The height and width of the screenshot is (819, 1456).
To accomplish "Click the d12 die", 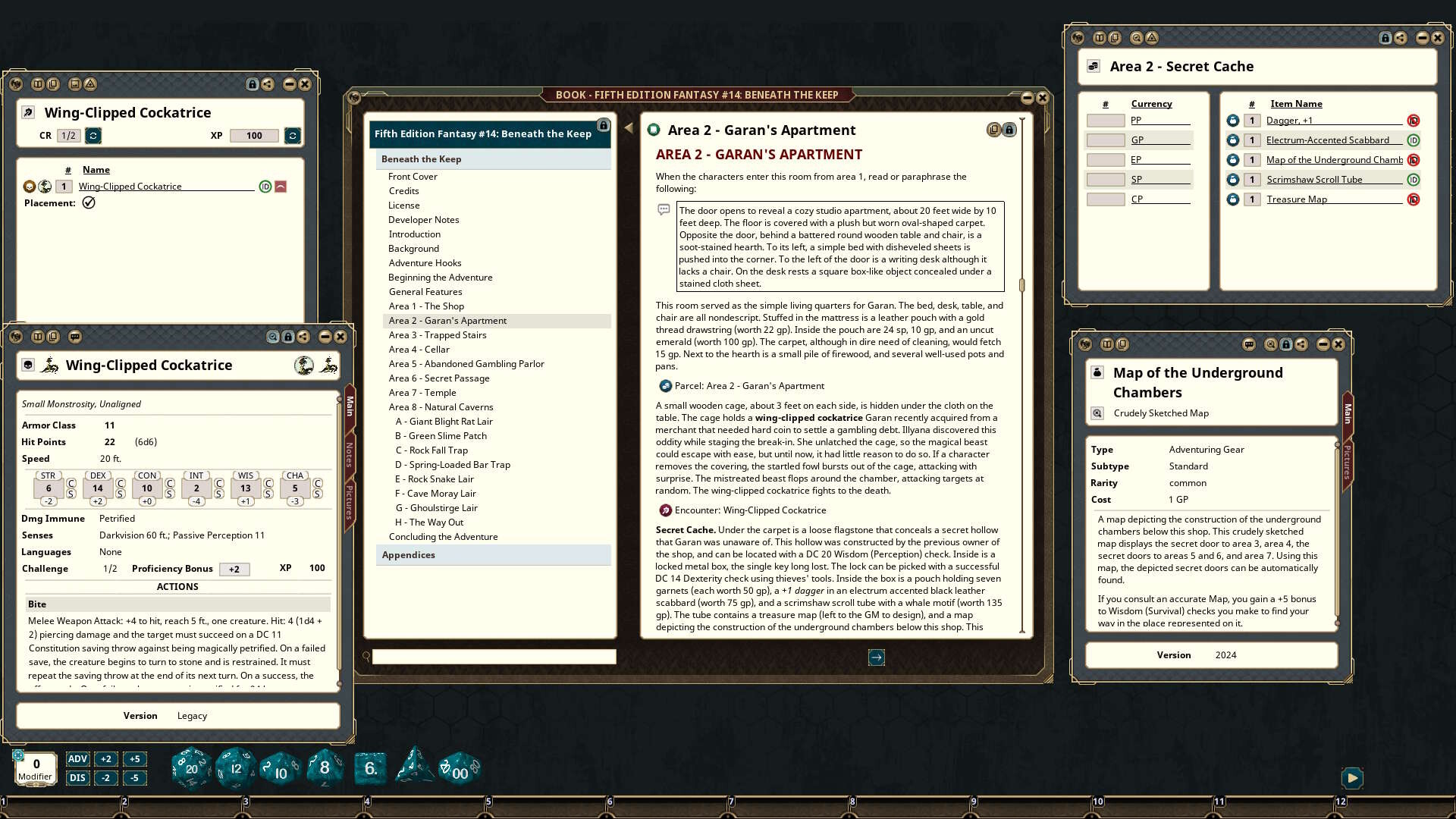I will (x=235, y=768).
